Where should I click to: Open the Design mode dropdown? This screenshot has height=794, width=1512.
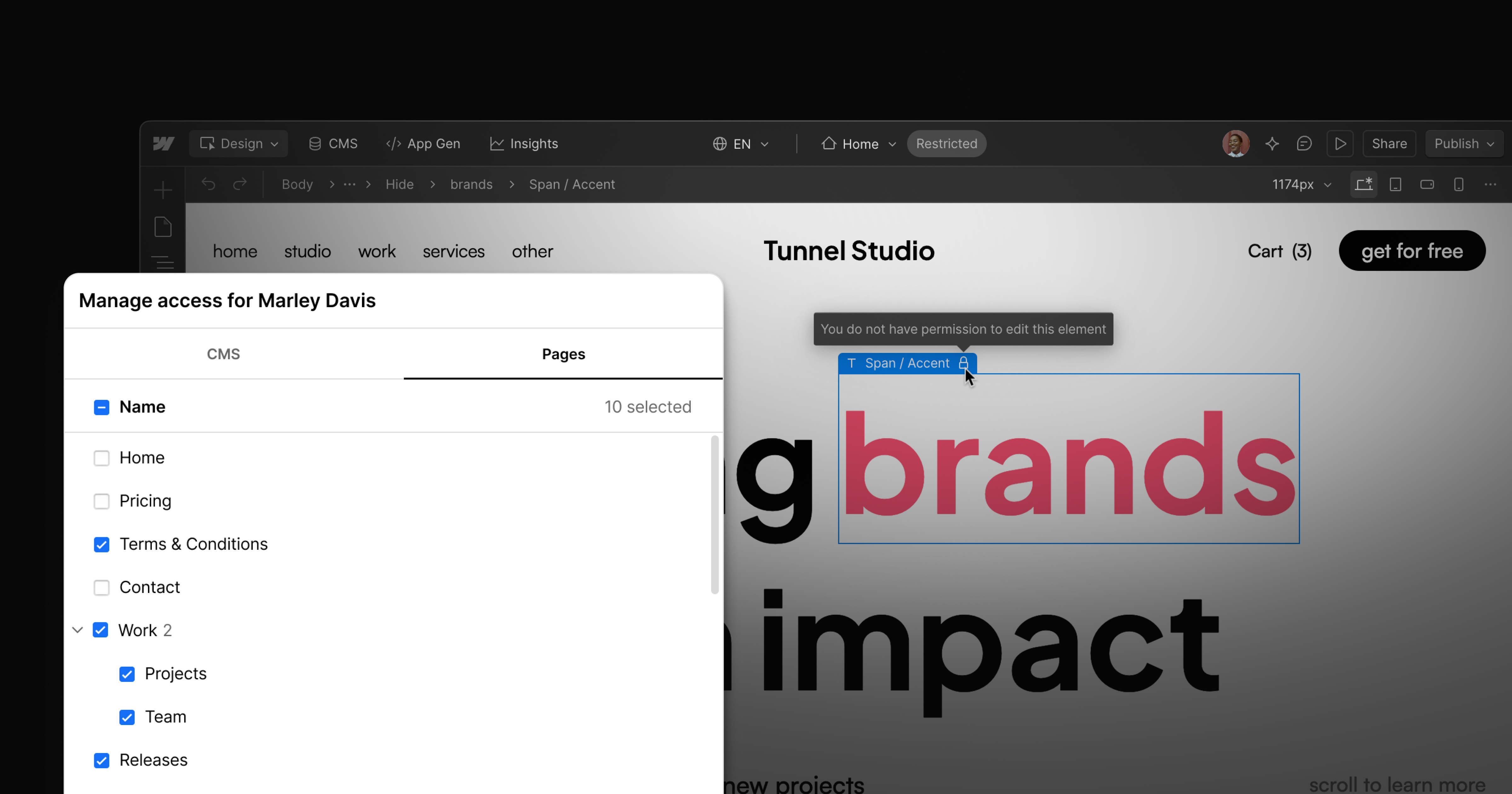[238, 144]
